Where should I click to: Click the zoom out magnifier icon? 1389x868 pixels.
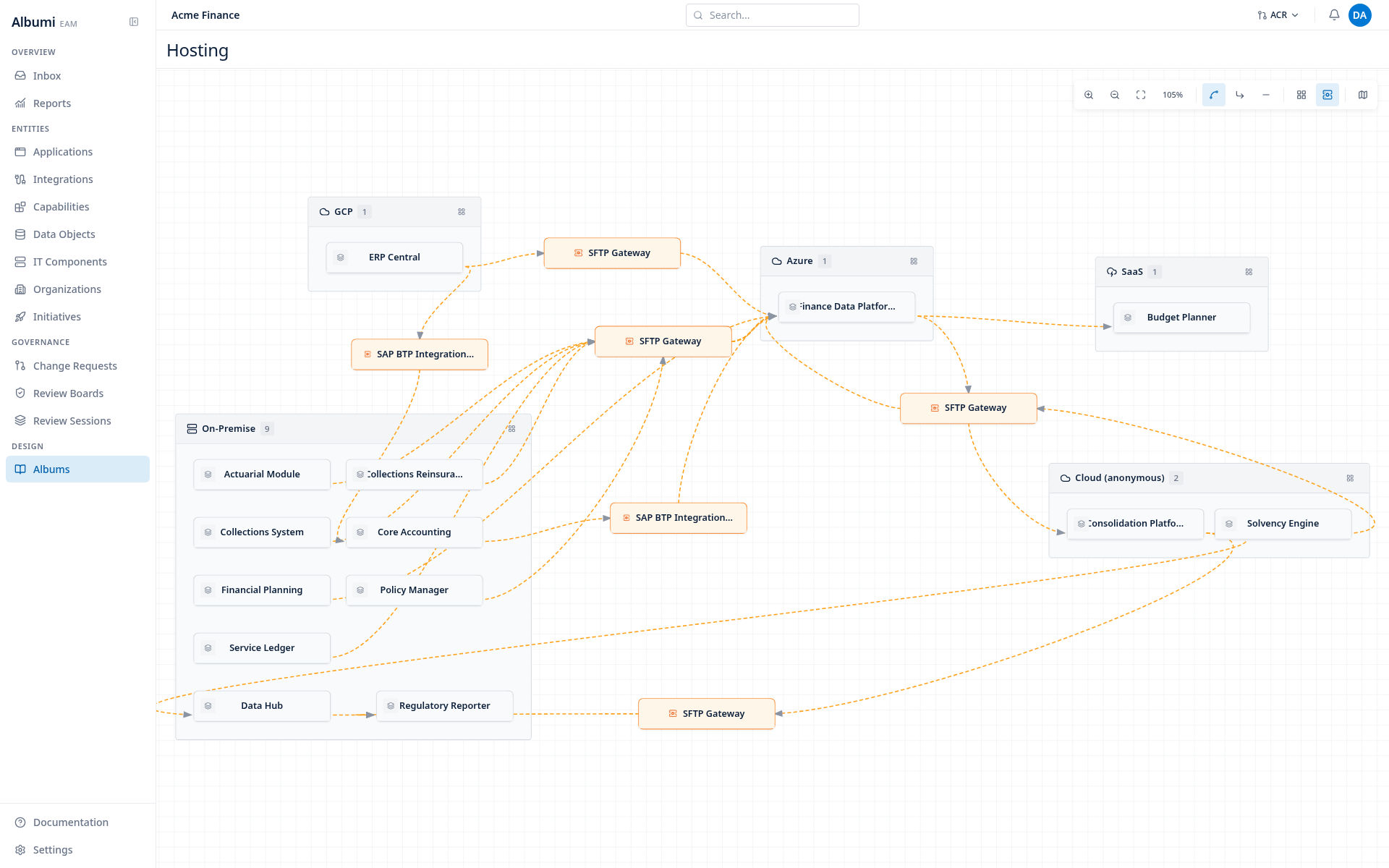click(1115, 95)
